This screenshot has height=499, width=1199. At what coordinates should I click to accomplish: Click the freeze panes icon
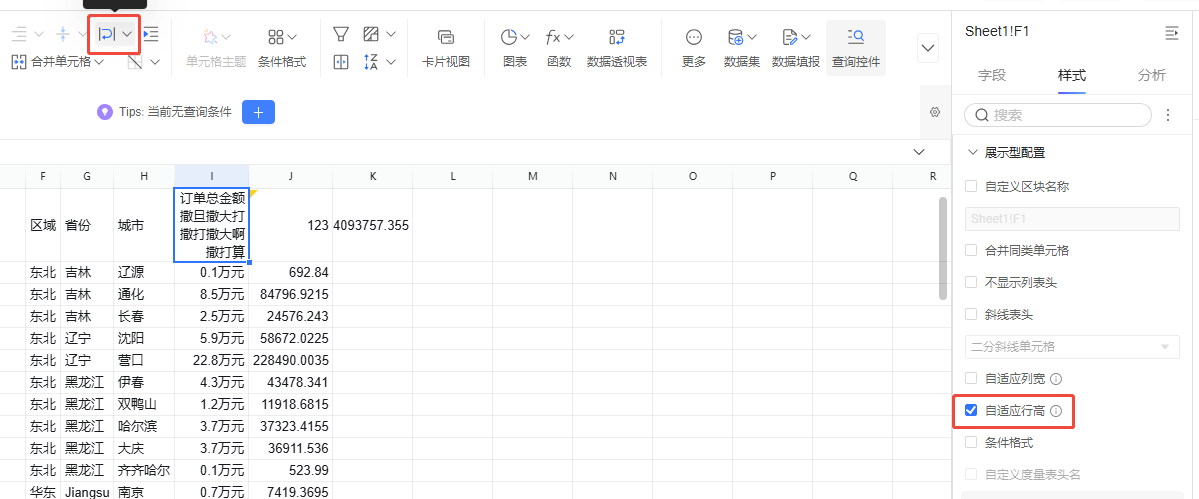coord(341,62)
